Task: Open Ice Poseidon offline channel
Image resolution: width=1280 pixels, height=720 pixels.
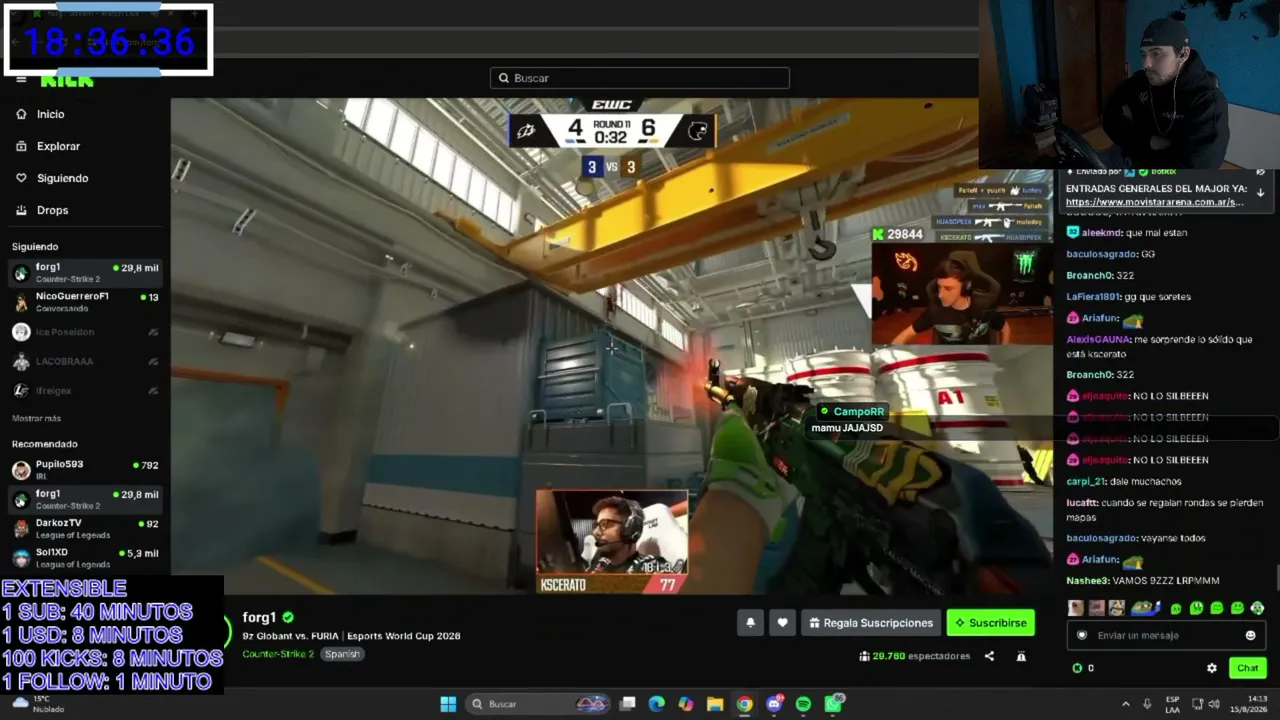Action: (85, 332)
